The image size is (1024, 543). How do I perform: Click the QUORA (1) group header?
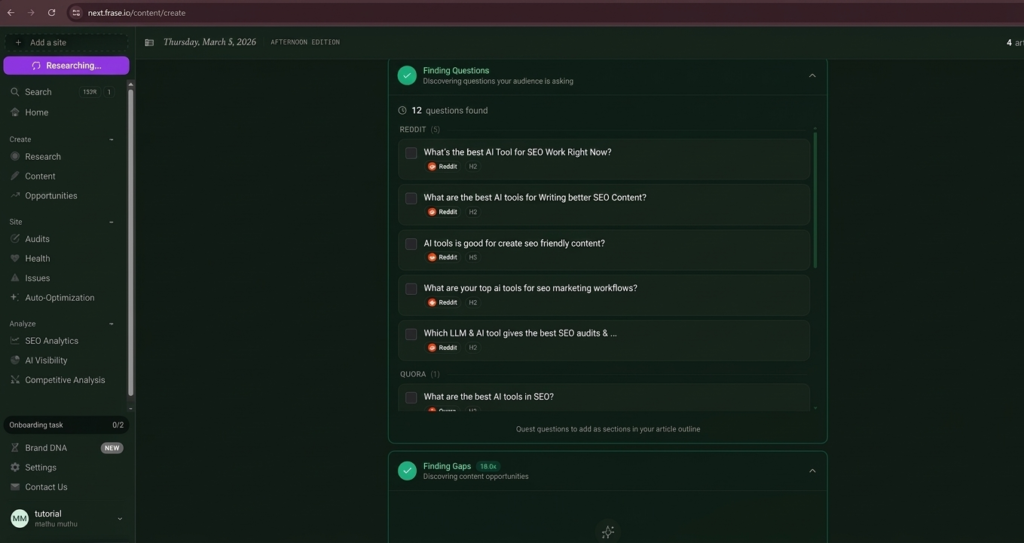click(x=420, y=374)
